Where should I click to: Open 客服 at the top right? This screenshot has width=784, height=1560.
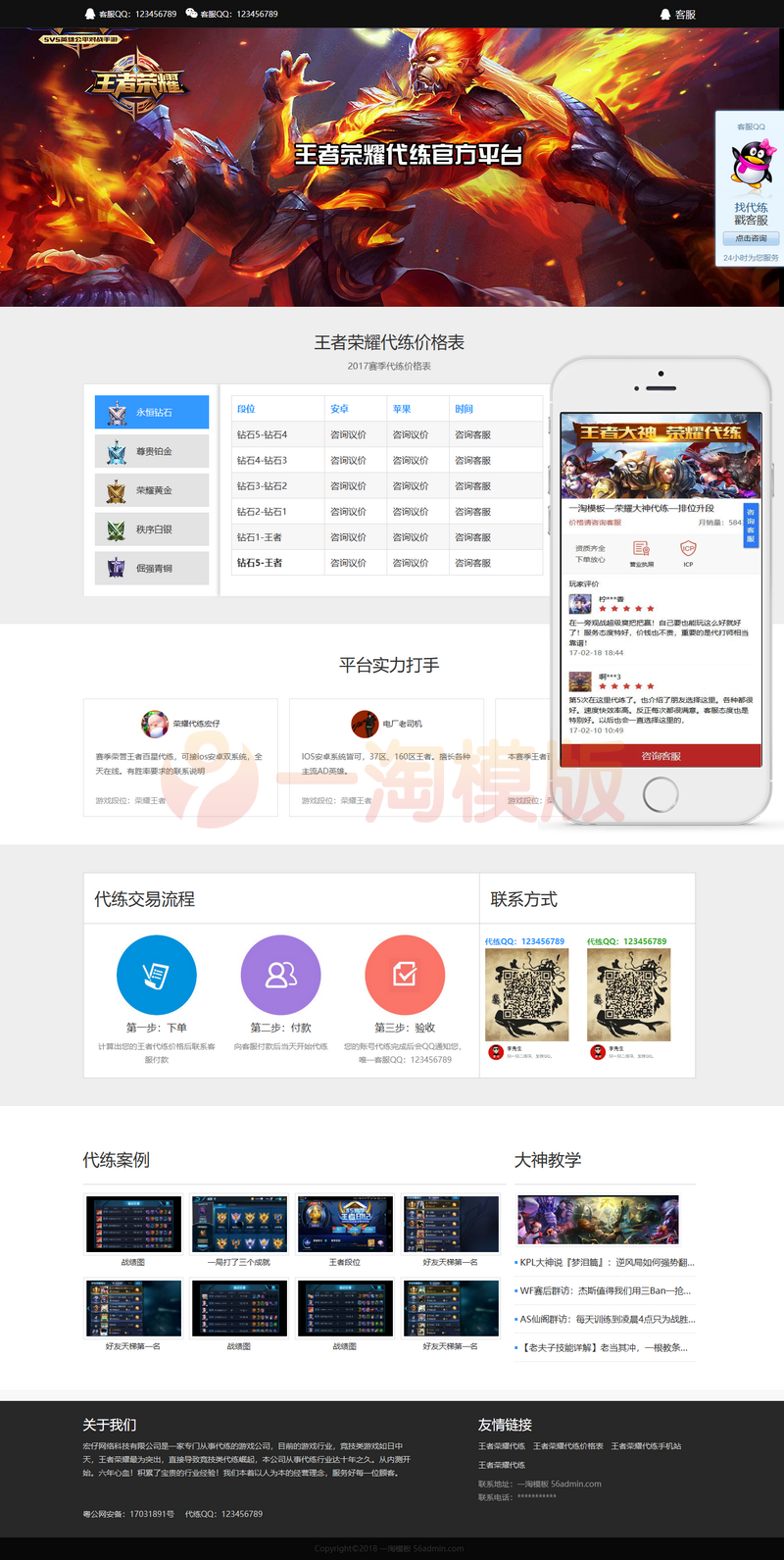pyautogui.click(x=678, y=15)
